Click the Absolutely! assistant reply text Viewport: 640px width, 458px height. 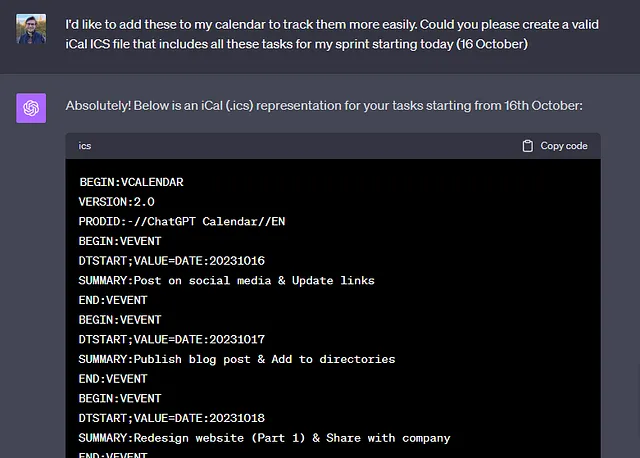(324, 106)
